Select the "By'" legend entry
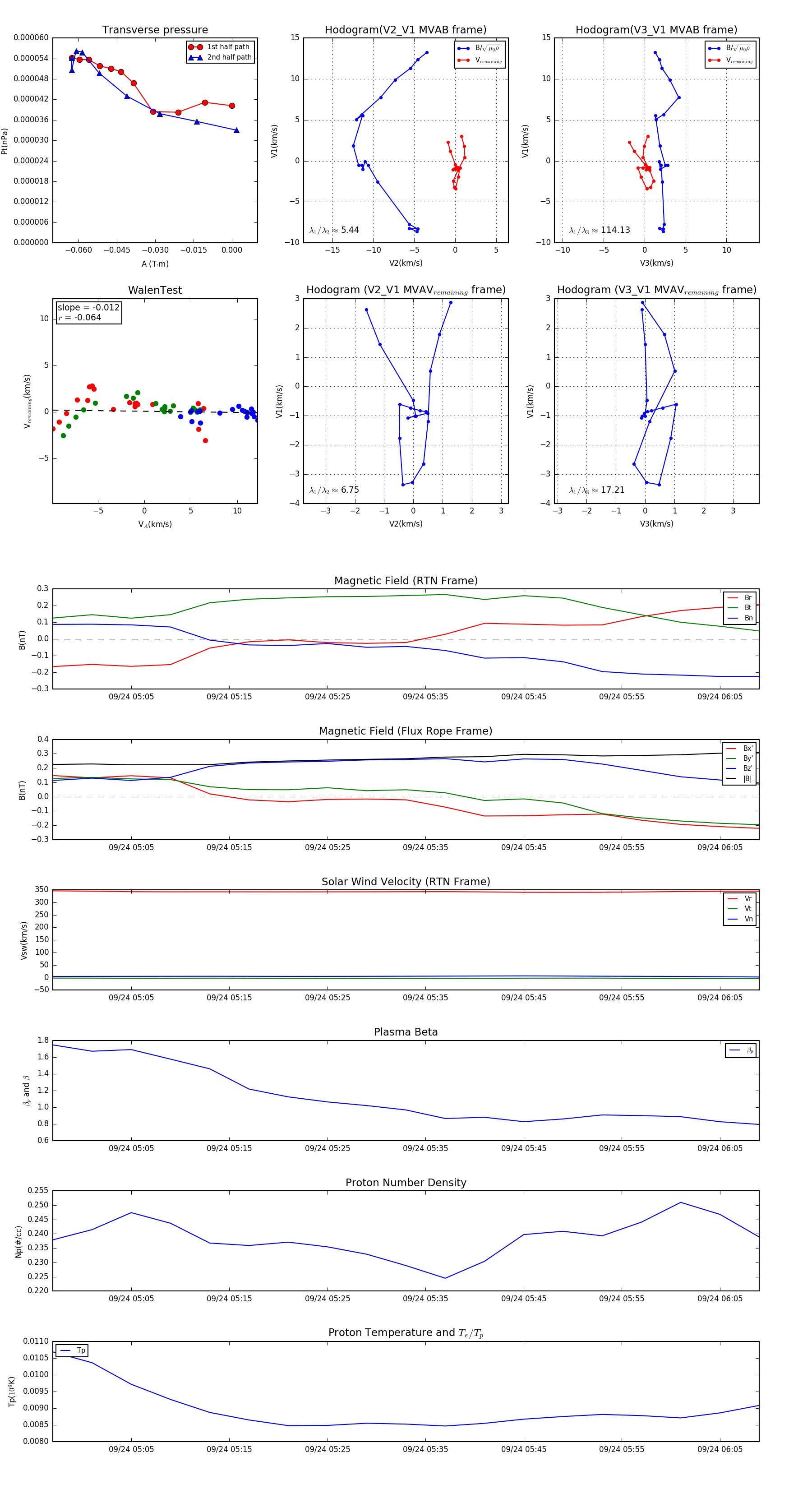This screenshot has width=812, height=1489. pos(739,758)
